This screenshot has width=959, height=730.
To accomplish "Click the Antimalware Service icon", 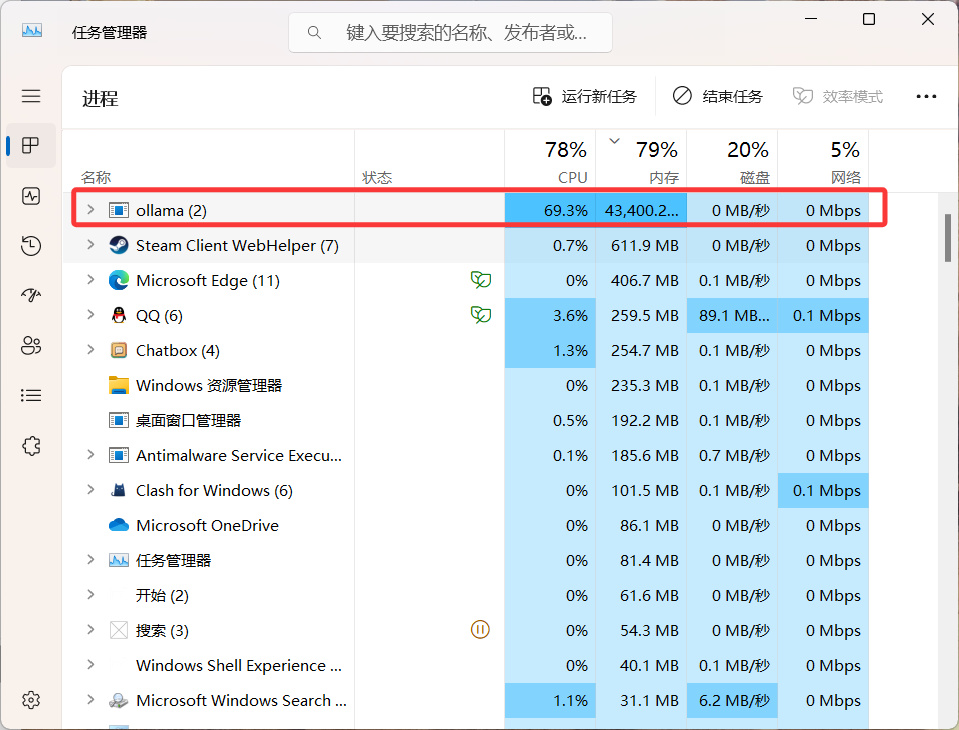I will point(119,455).
